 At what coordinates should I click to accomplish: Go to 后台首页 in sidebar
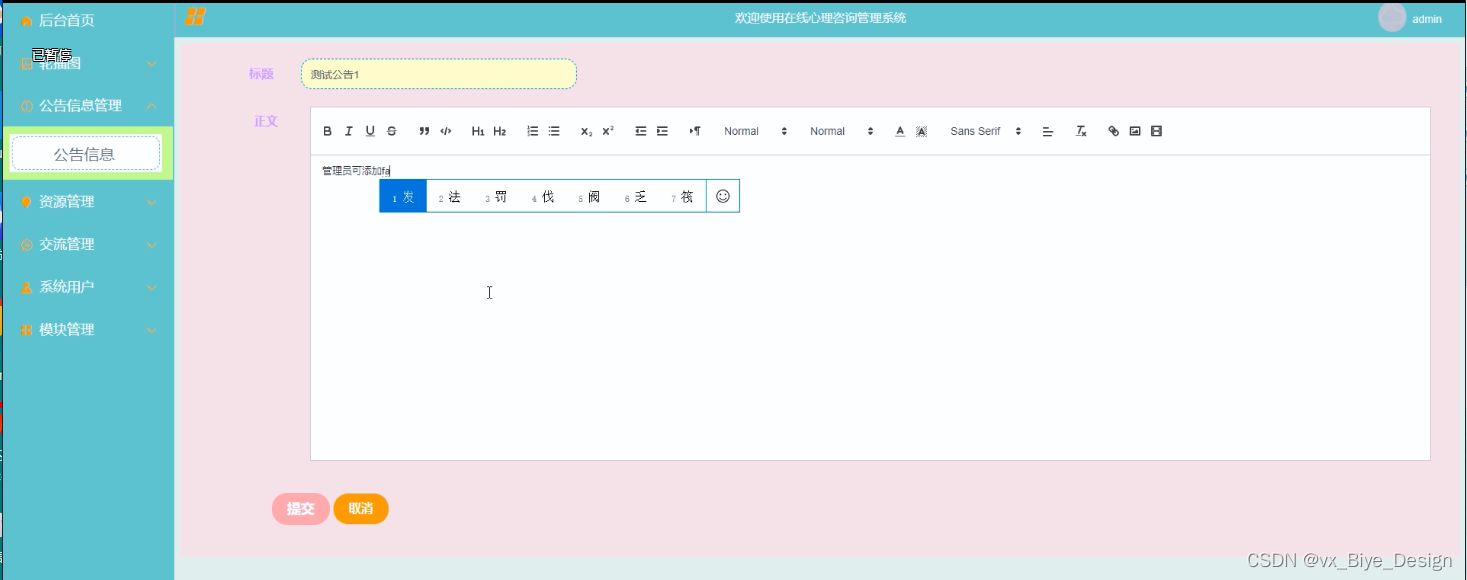(x=66, y=20)
